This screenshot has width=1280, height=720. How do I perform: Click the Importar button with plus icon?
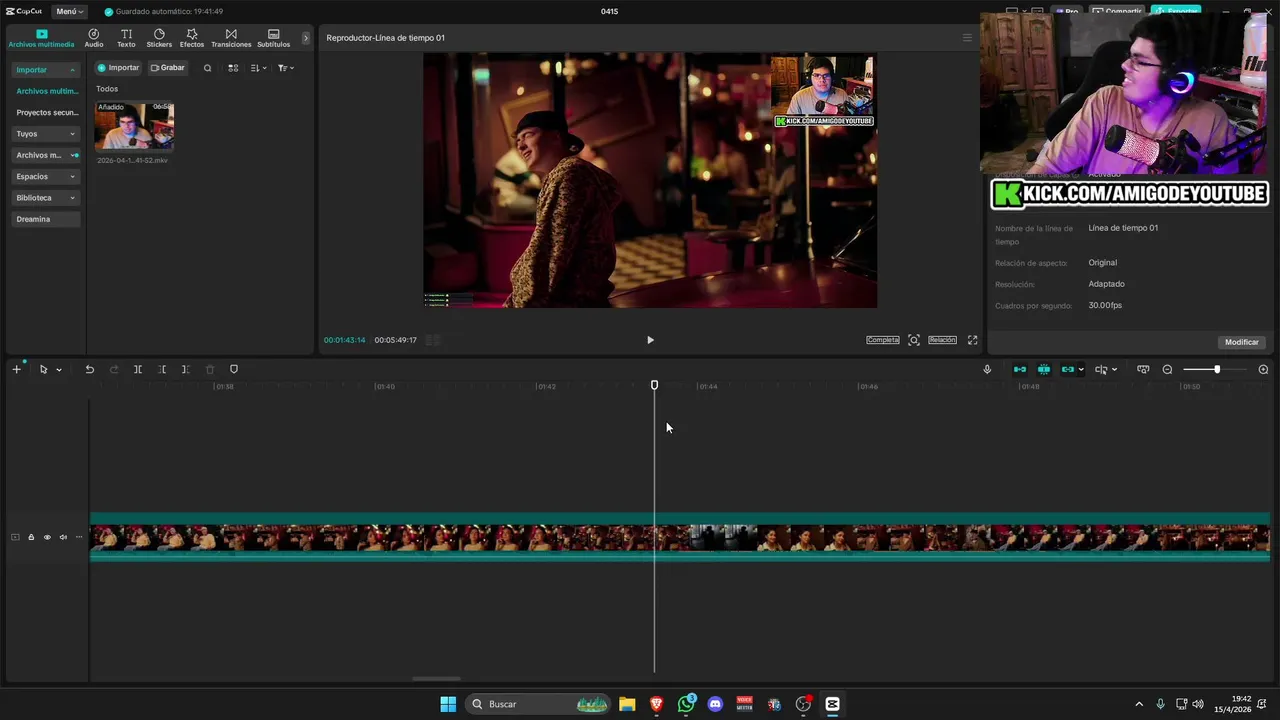click(x=118, y=68)
